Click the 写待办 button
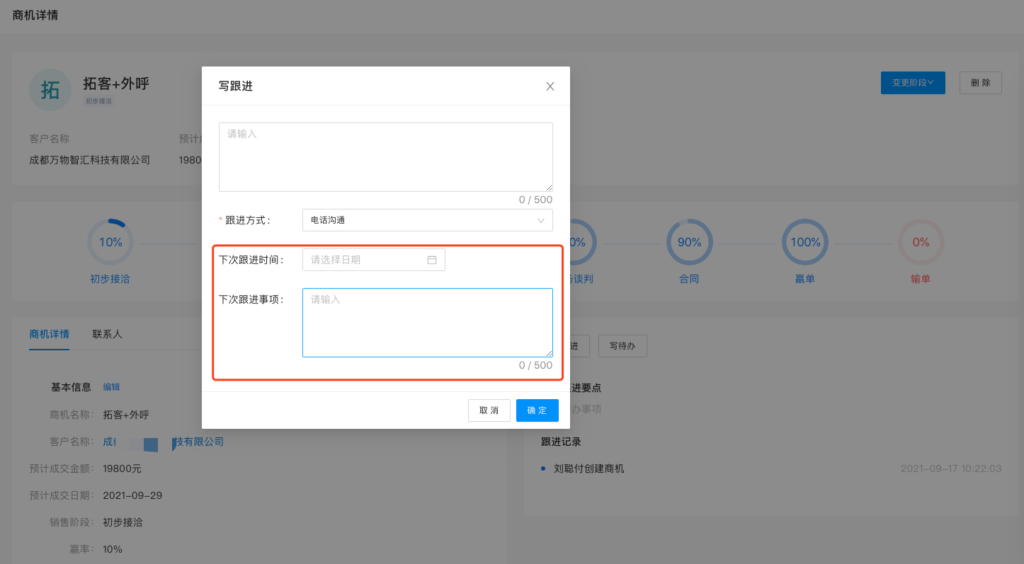Screen dimensions: 1024x564 point(623,346)
